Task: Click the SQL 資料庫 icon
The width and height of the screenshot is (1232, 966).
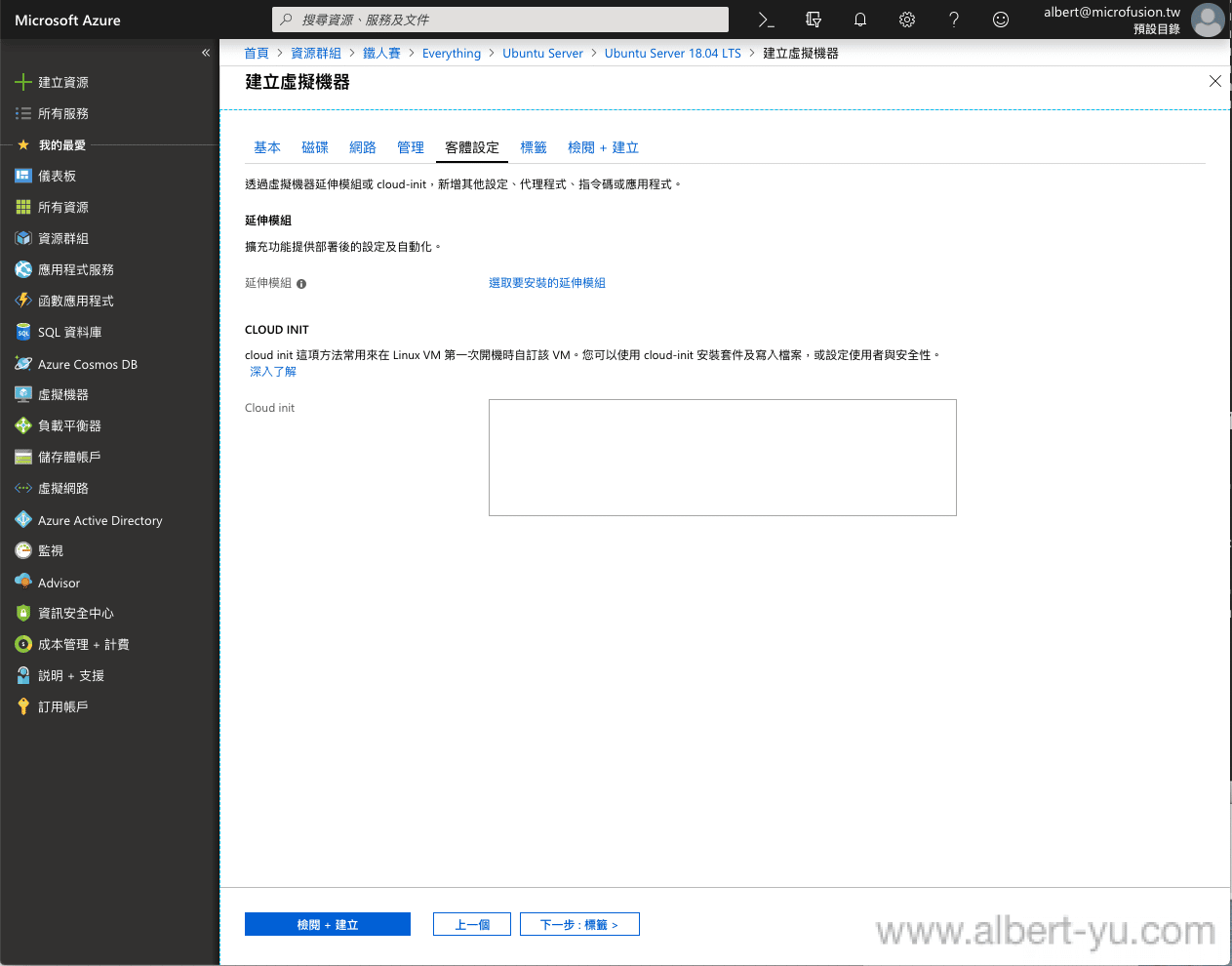Action: click(23, 333)
